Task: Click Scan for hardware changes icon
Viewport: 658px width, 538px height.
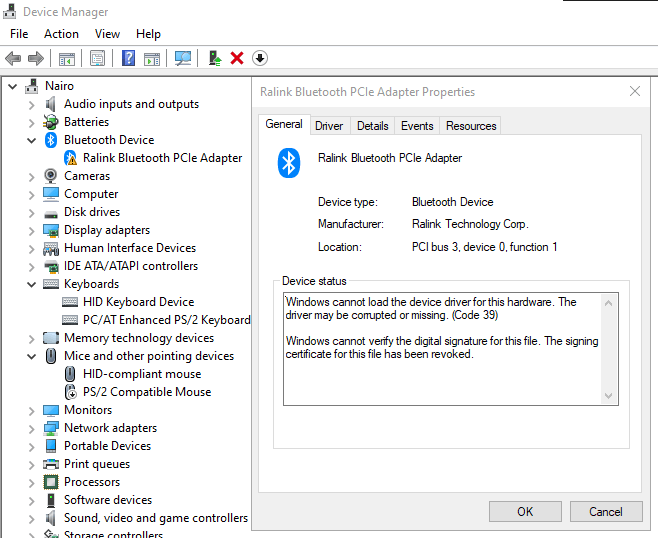Action: click(183, 58)
